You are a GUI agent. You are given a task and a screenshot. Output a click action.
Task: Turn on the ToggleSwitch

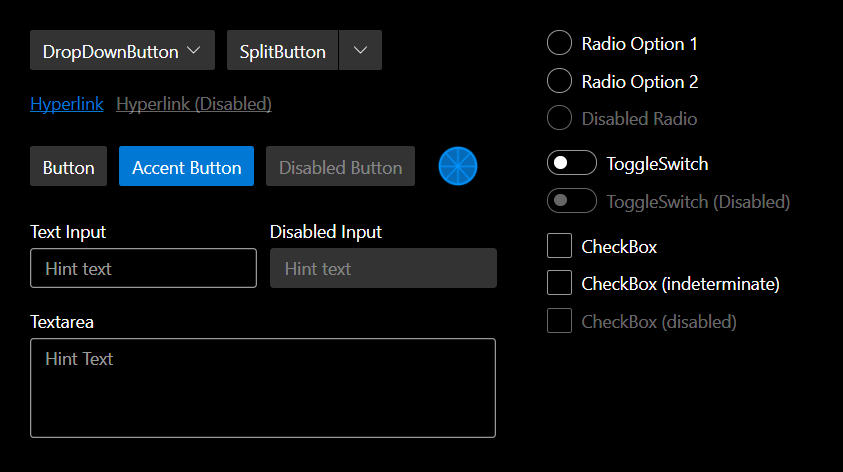(x=571, y=163)
